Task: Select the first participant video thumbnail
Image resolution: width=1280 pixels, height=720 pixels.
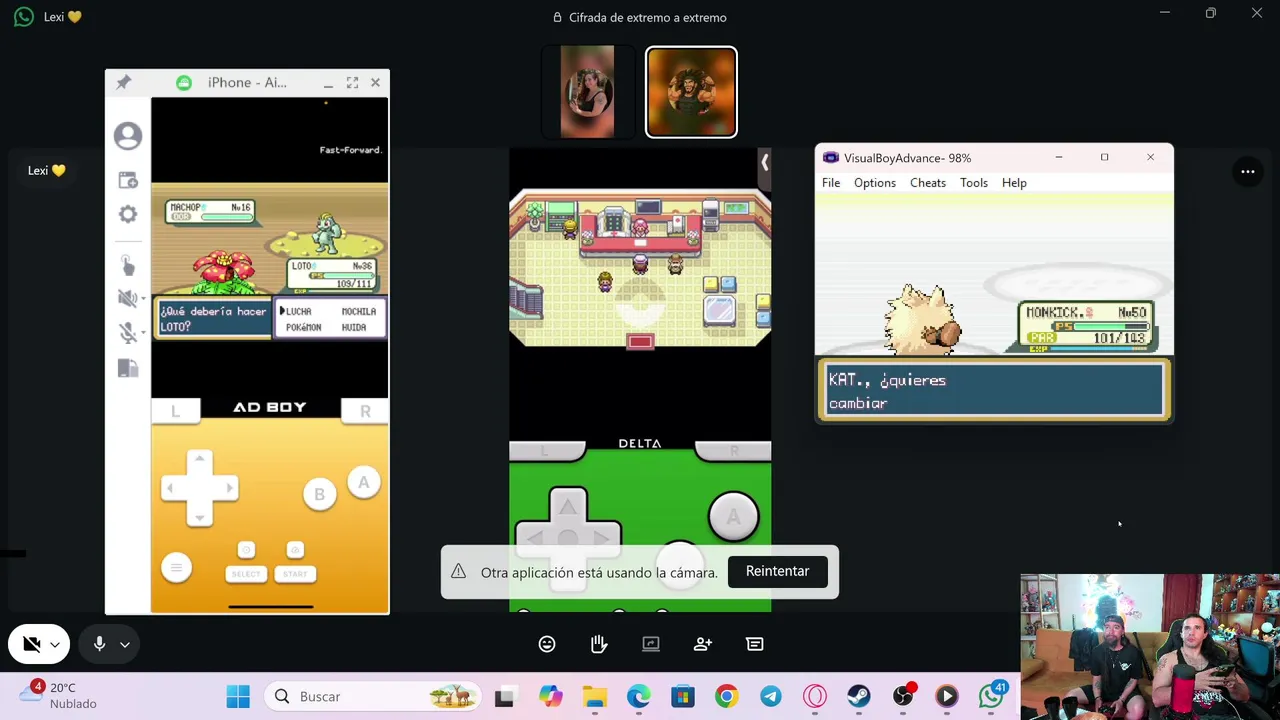Action: point(588,92)
